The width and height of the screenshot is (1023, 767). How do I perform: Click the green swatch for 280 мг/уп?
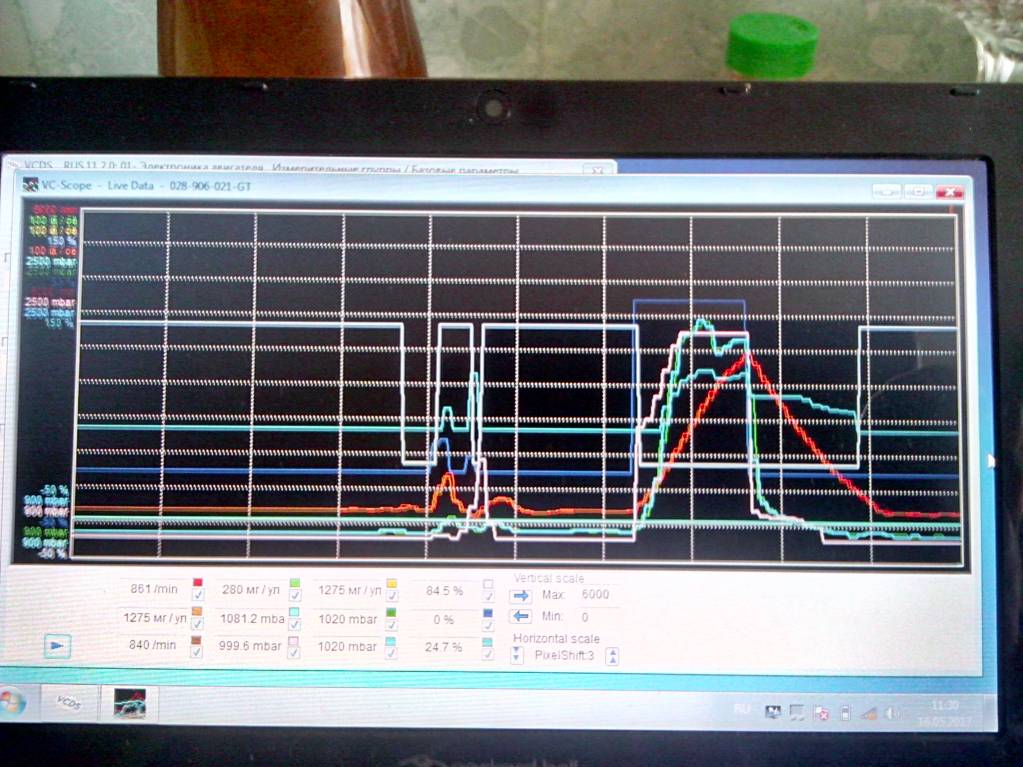294,583
